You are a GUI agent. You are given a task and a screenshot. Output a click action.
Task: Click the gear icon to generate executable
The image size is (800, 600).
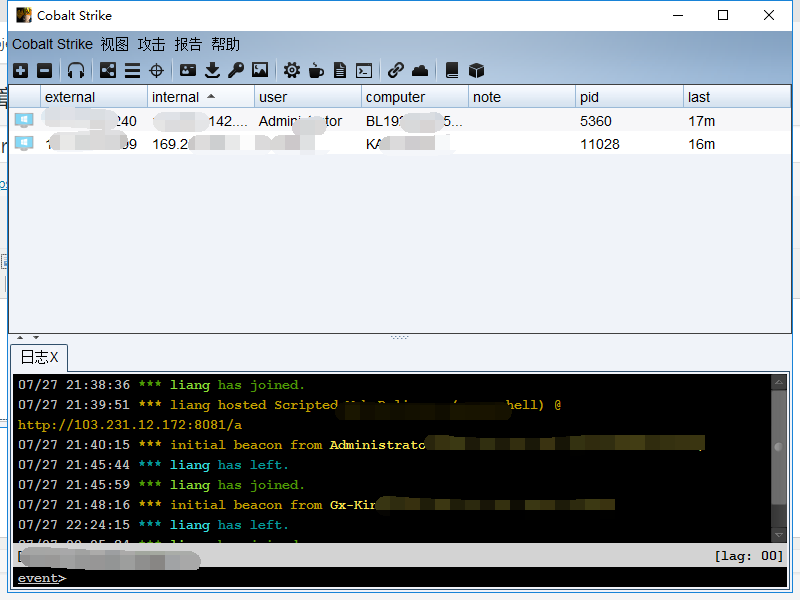click(x=292, y=70)
